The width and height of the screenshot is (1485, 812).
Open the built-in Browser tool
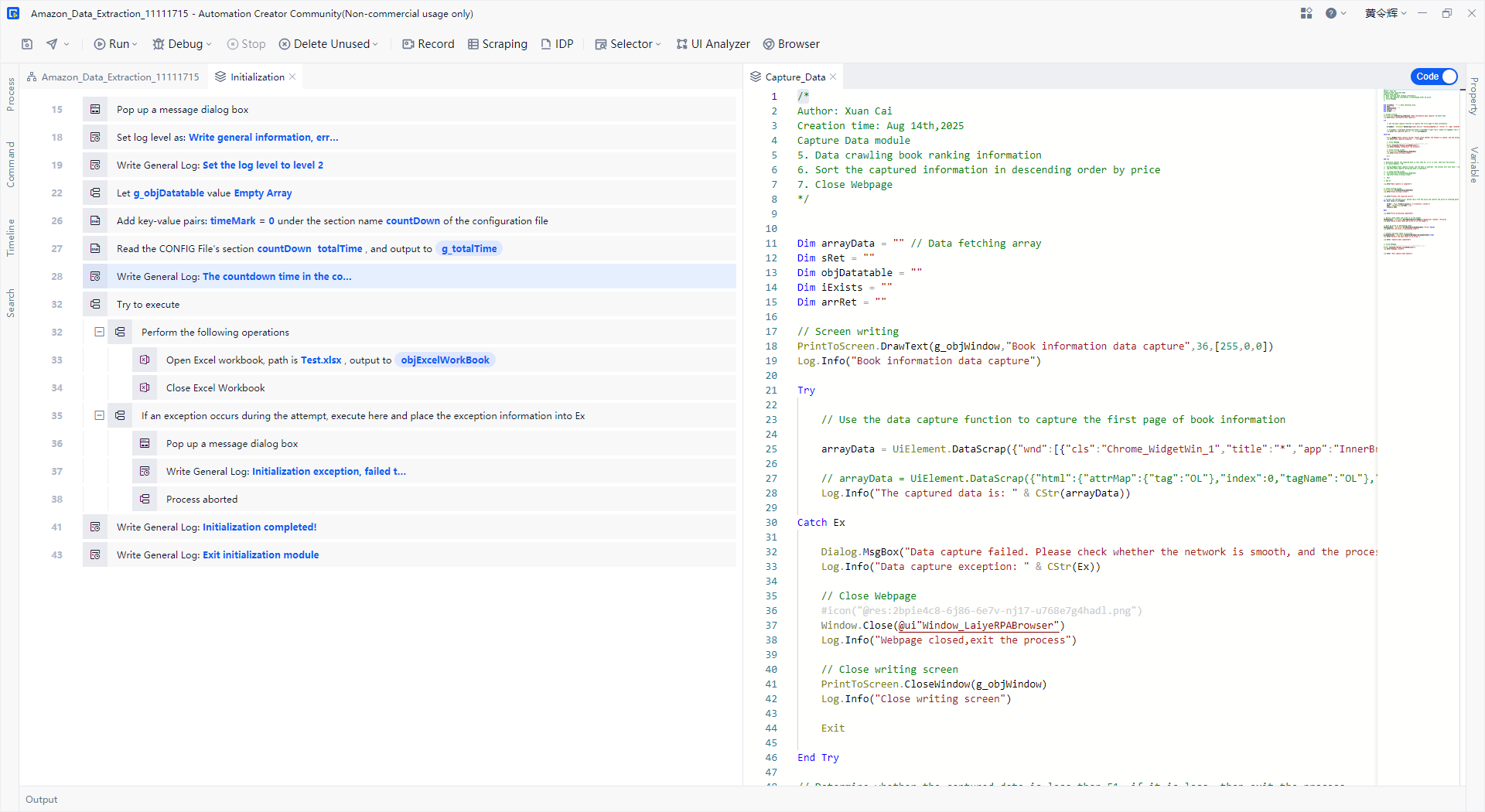pyautogui.click(x=791, y=44)
